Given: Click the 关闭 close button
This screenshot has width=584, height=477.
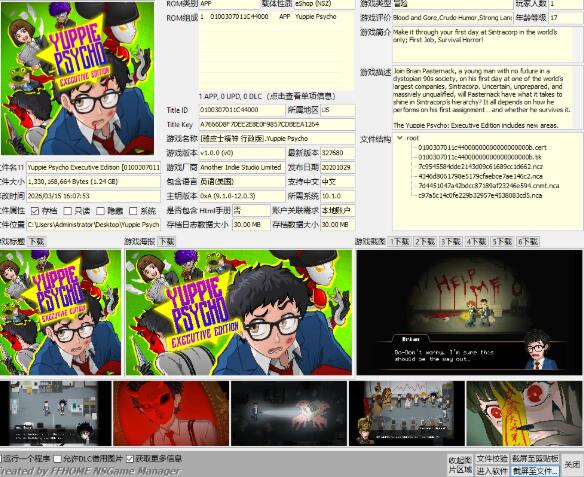Looking at the screenshot, I should coord(572,465).
